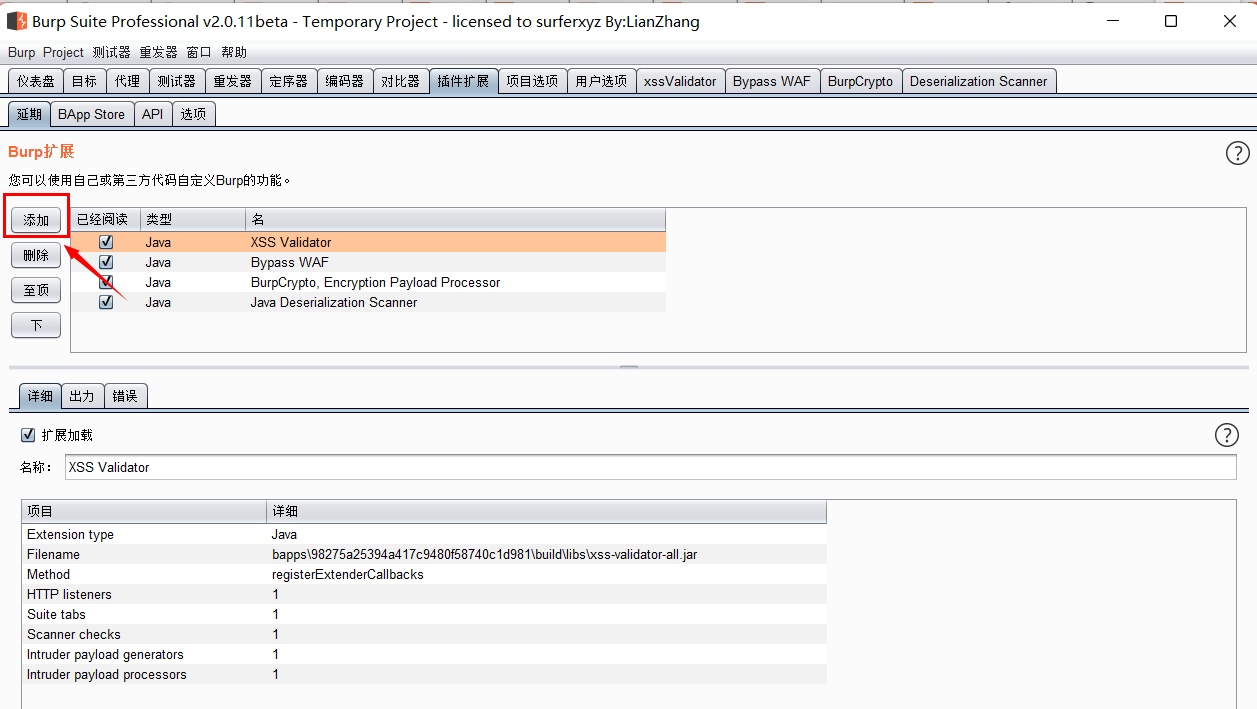Switch to the 重发器 main tab
The image size is (1257, 709).
[233, 81]
